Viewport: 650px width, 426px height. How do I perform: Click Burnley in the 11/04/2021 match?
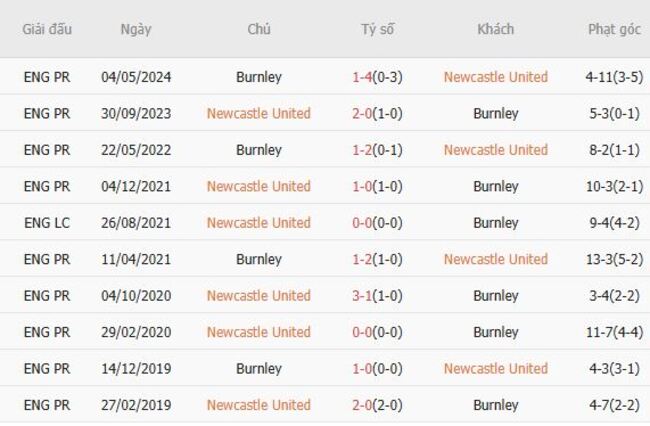[259, 259]
